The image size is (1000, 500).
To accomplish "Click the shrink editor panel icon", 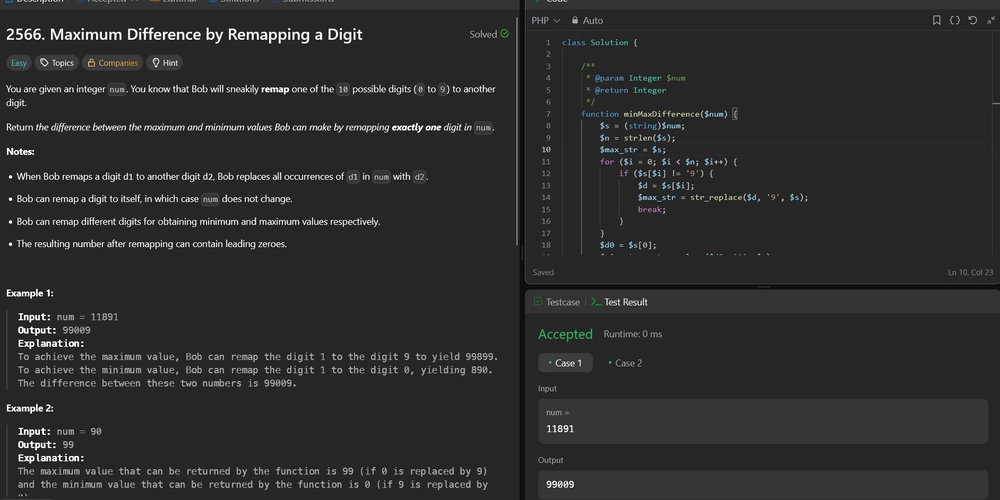I will point(990,20).
